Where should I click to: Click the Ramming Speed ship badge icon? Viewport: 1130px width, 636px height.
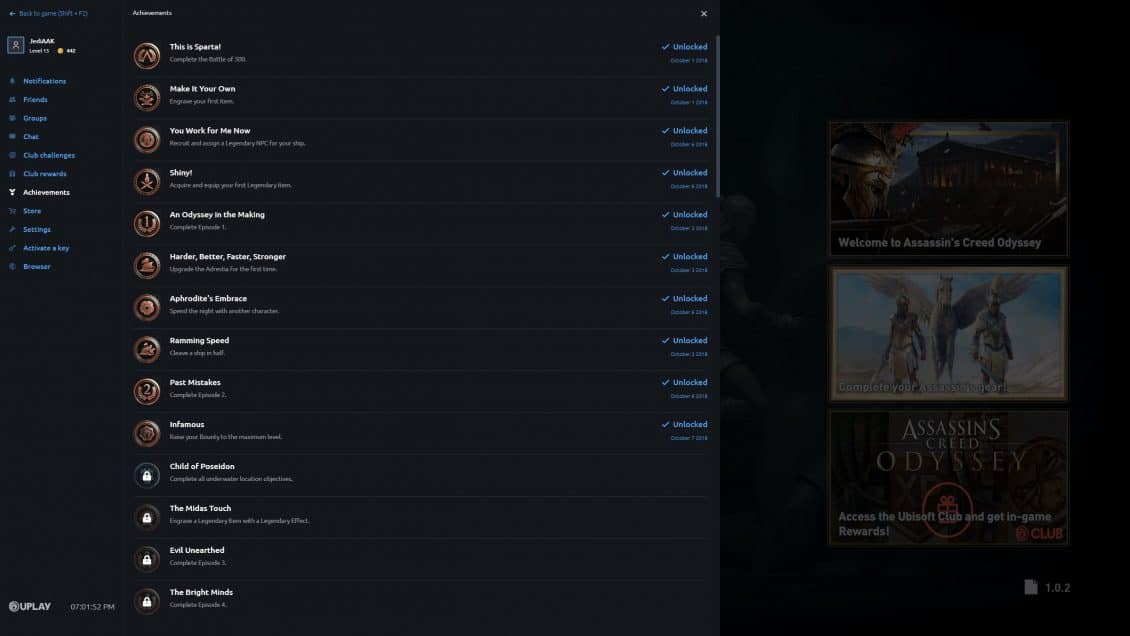tap(147, 349)
